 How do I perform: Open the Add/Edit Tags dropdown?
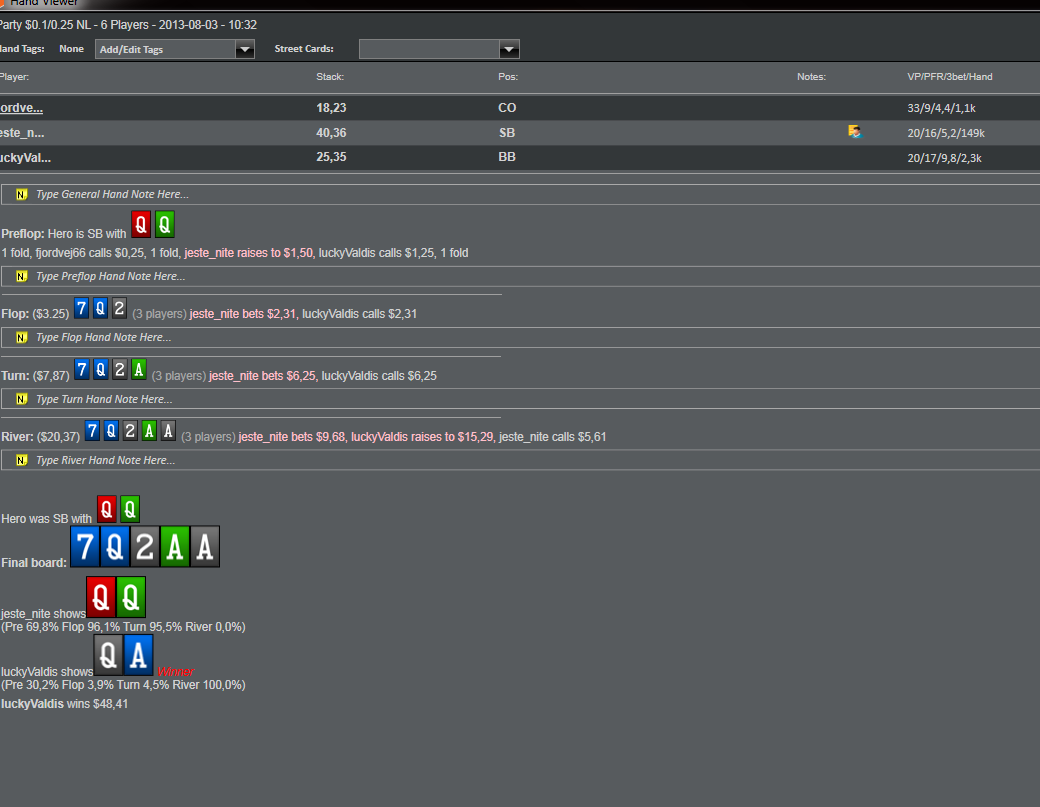pos(174,49)
